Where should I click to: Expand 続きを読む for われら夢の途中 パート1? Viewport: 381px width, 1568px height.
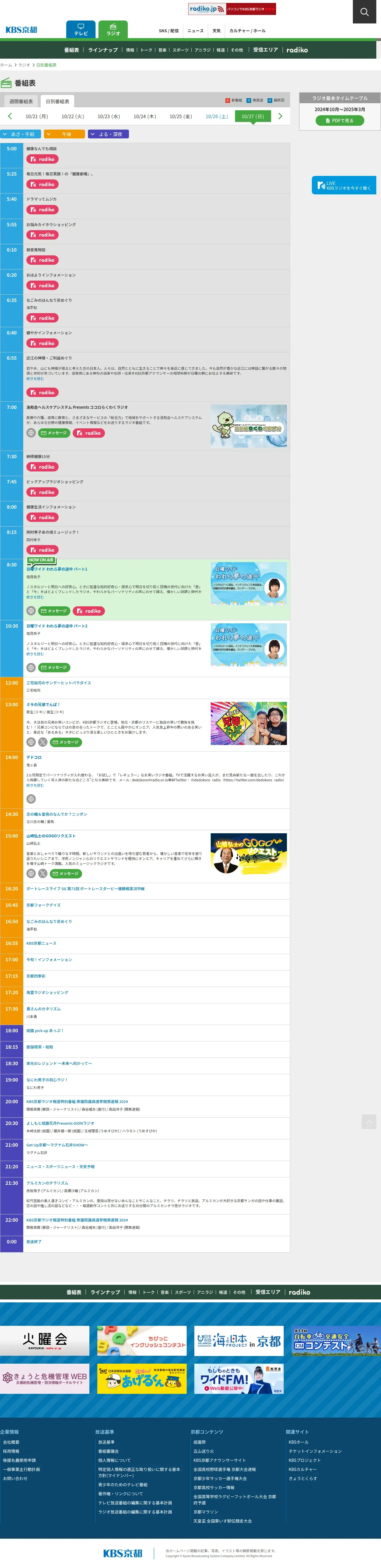(35, 597)
